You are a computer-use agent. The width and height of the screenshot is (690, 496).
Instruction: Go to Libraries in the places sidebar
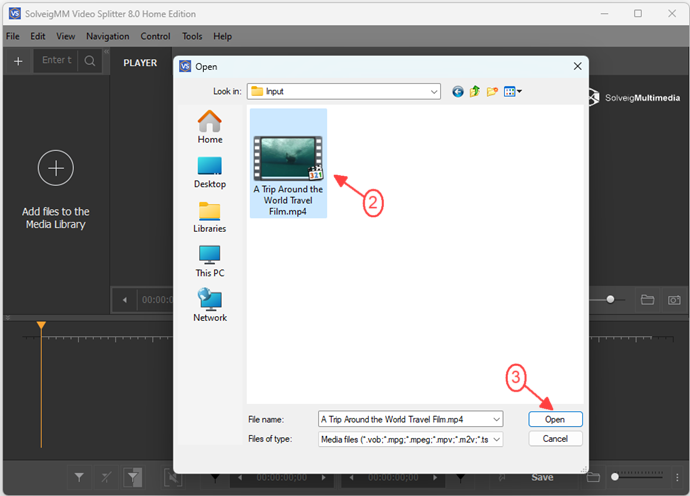209,217
